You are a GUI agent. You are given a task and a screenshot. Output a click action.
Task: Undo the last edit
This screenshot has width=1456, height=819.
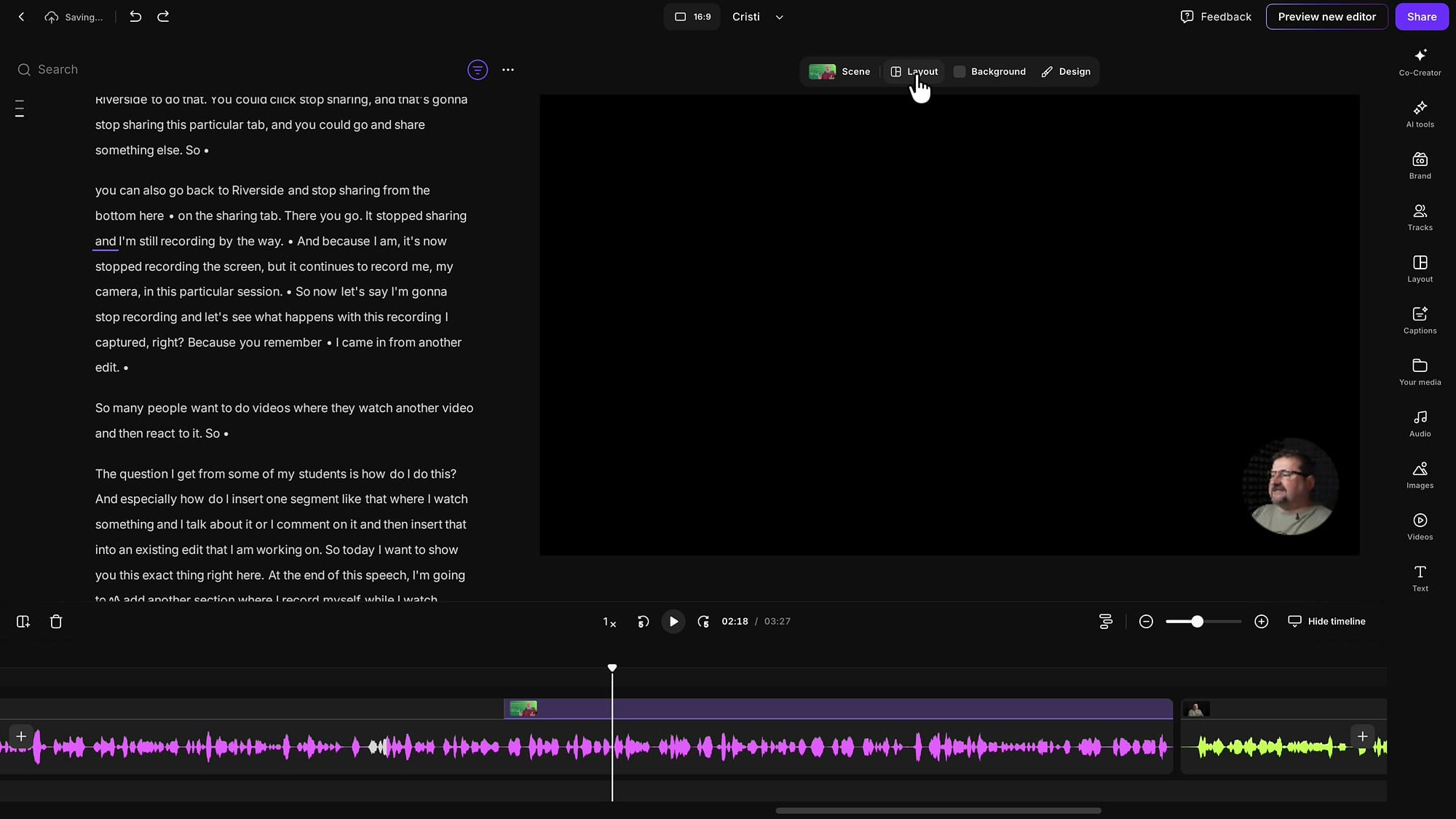[x=135, y=16]
